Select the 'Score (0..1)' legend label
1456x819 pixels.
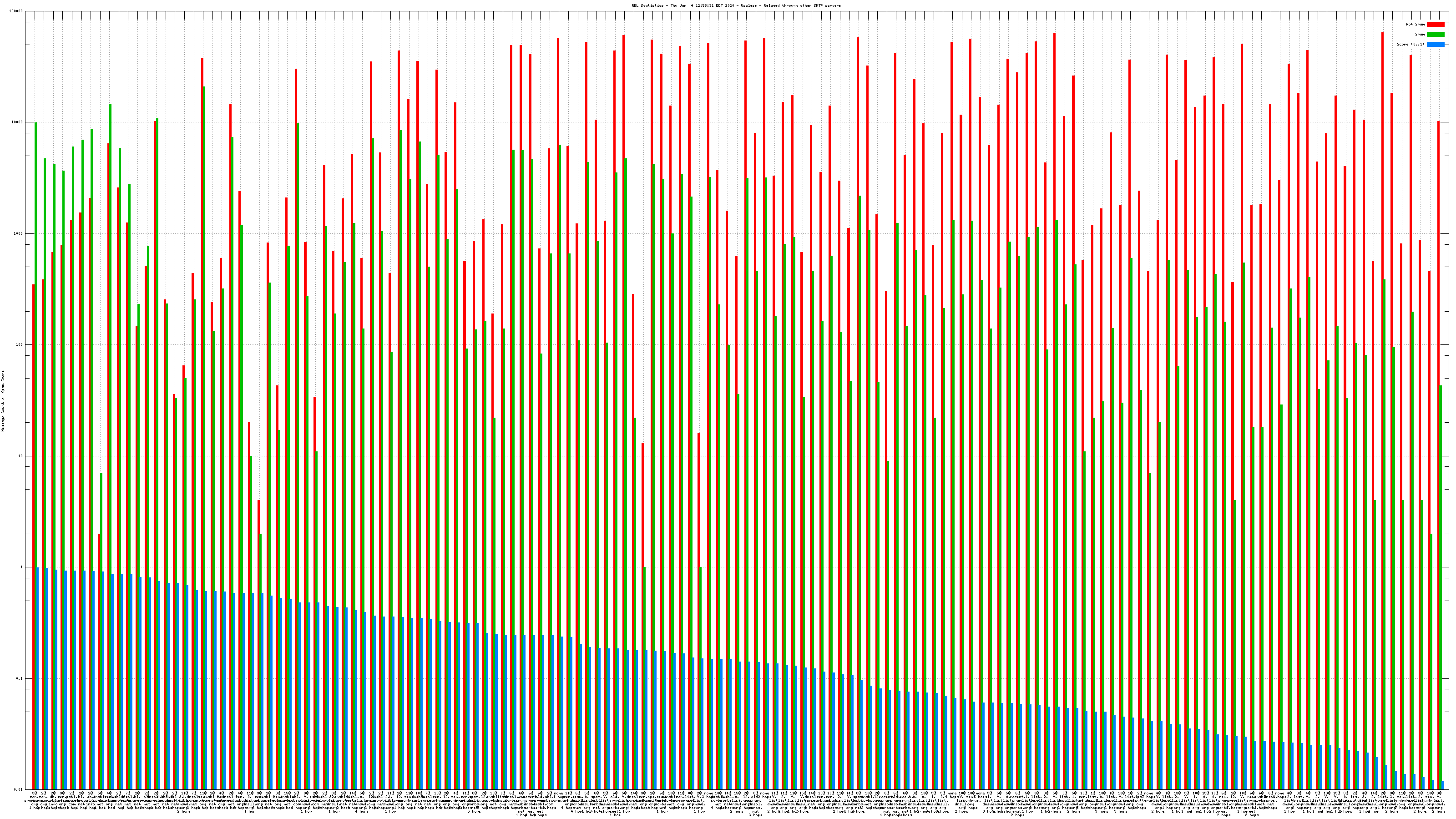click(x=1410, y=44)
